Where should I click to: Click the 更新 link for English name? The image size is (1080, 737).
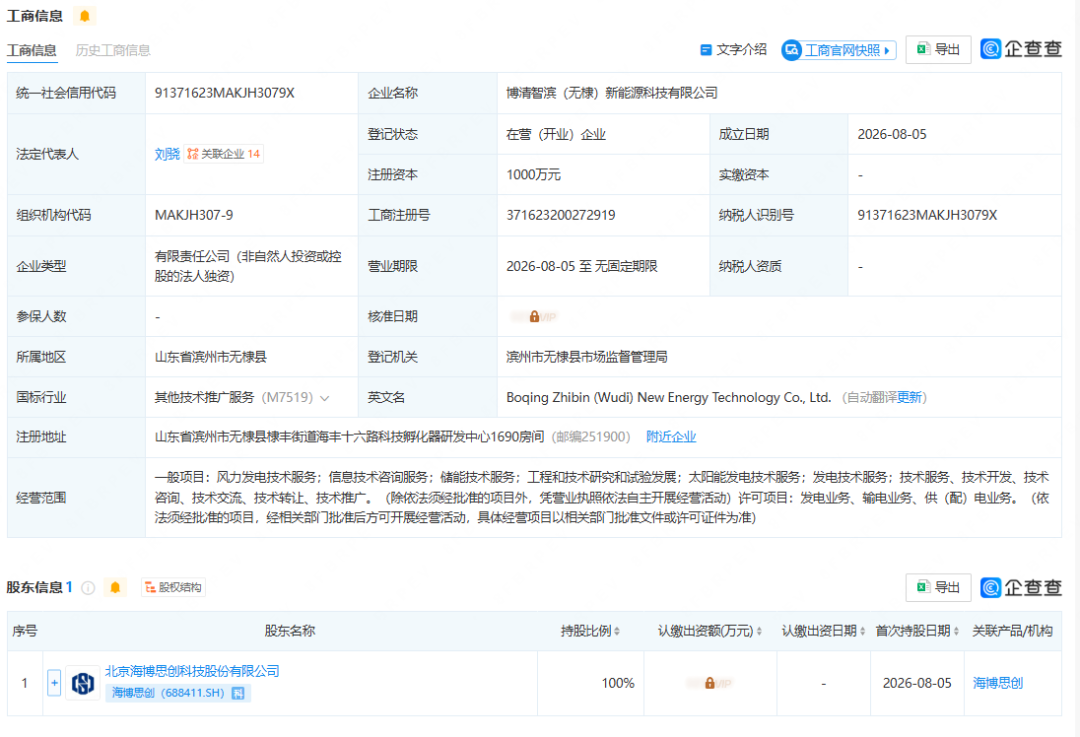point(909,397)
